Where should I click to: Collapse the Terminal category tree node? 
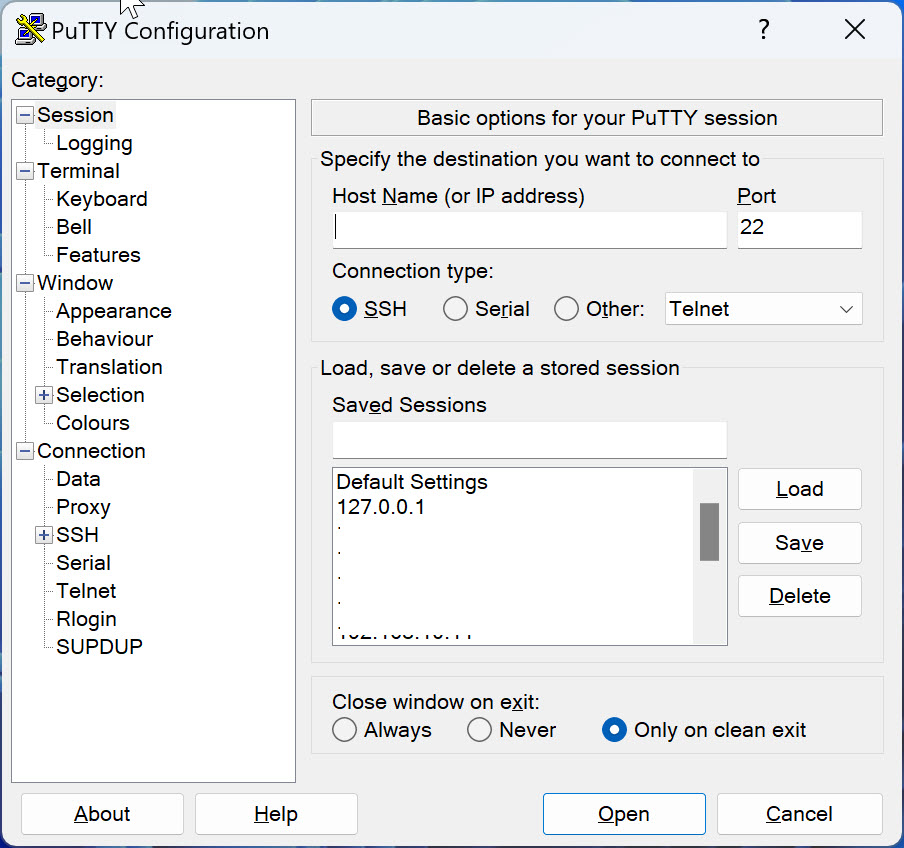(25, 171)
